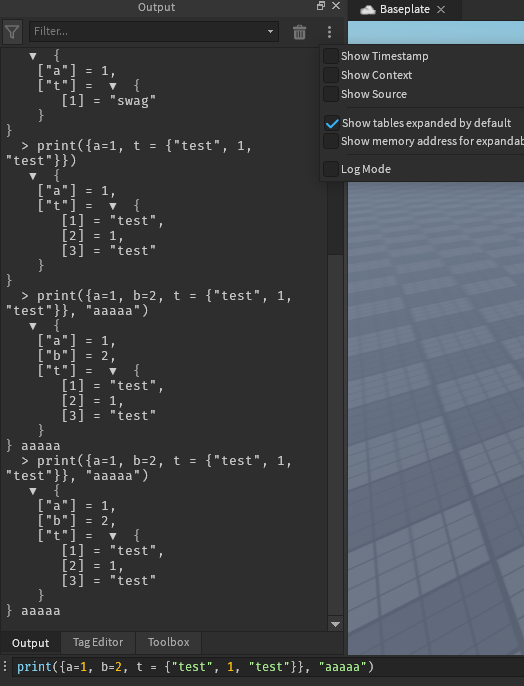Close the Baseplate tab

pos(441,10)
